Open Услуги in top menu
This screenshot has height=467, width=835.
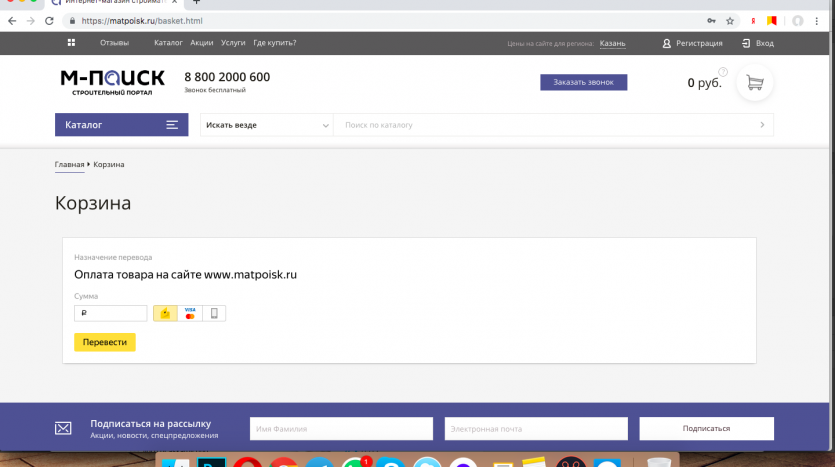[x=233, y=43]
